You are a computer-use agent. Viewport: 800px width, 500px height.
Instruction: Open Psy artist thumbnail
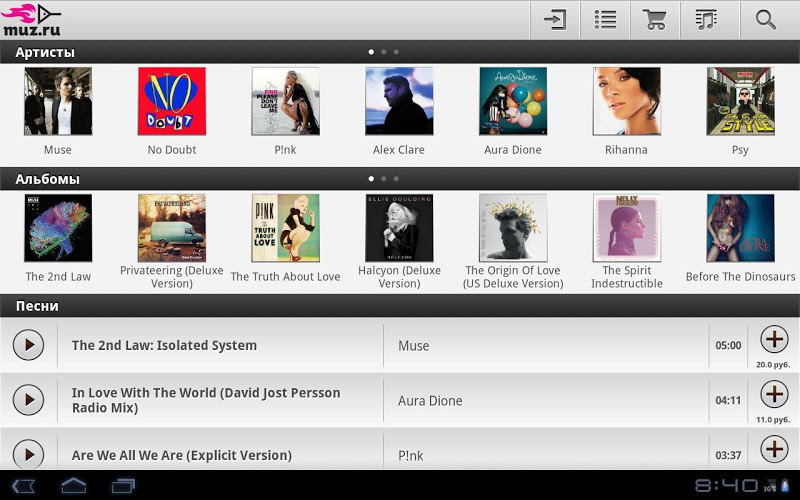click(741, 101)
